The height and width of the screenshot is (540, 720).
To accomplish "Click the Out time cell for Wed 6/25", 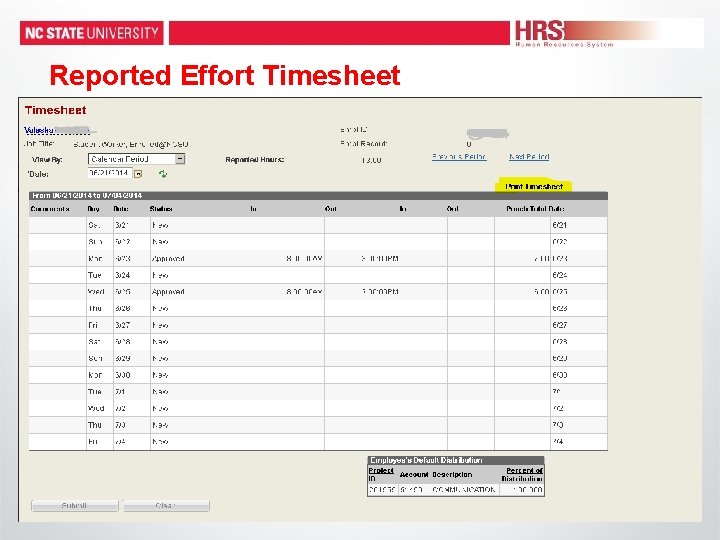I will (380, 292).
